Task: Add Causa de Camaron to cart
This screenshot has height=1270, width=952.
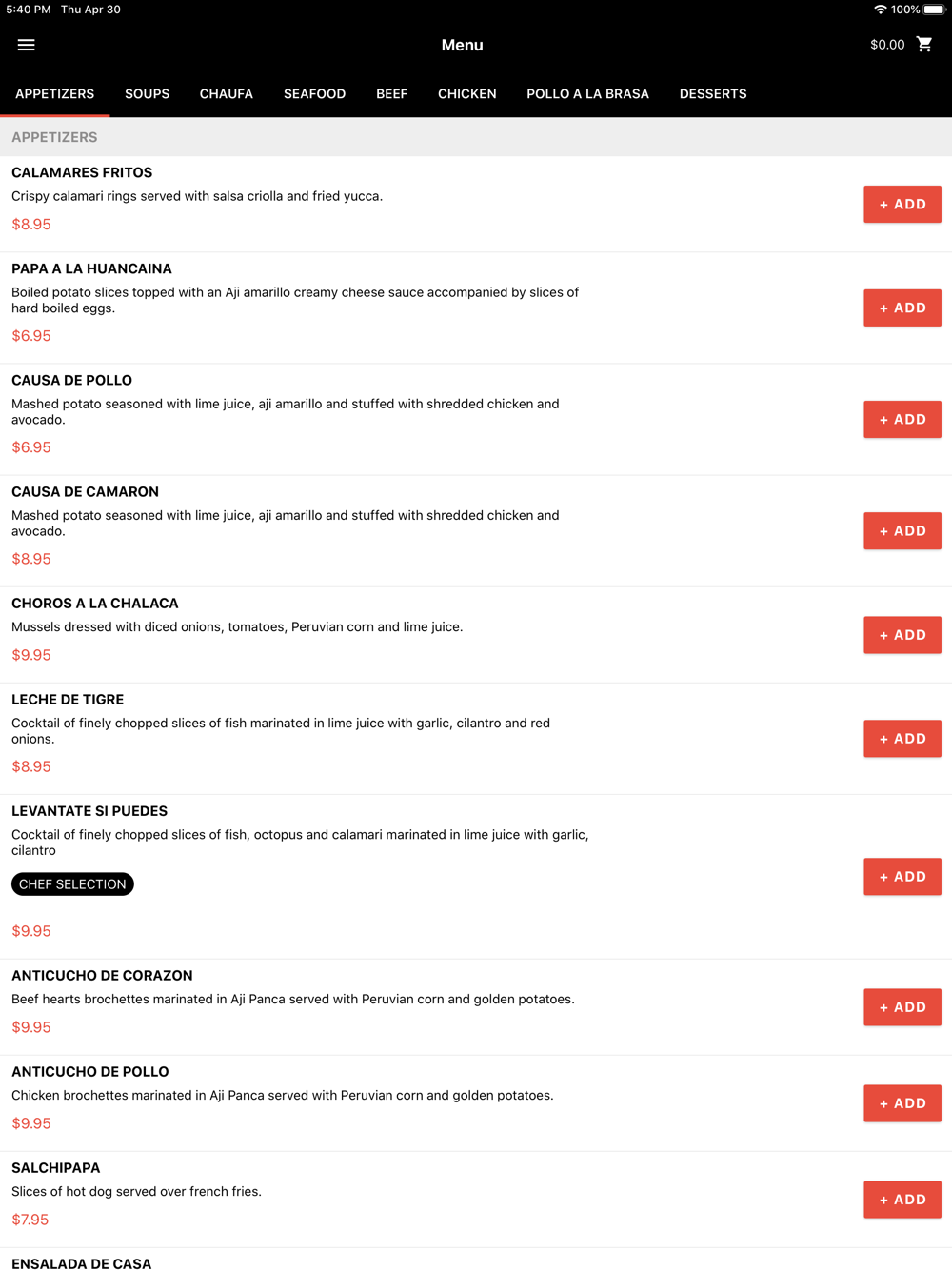Action: pos(902,531)
